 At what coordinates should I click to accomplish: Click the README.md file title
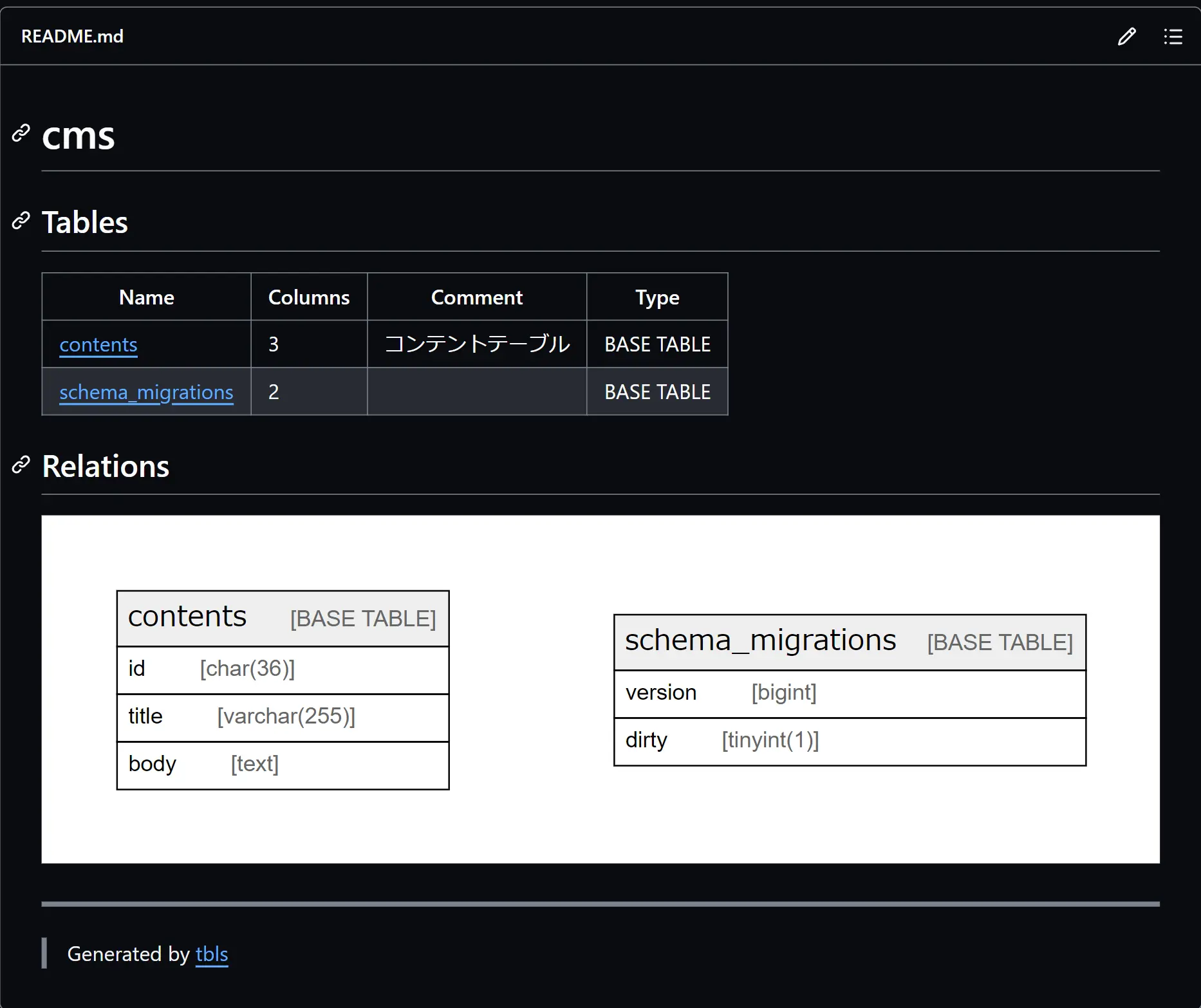point(72,37)
